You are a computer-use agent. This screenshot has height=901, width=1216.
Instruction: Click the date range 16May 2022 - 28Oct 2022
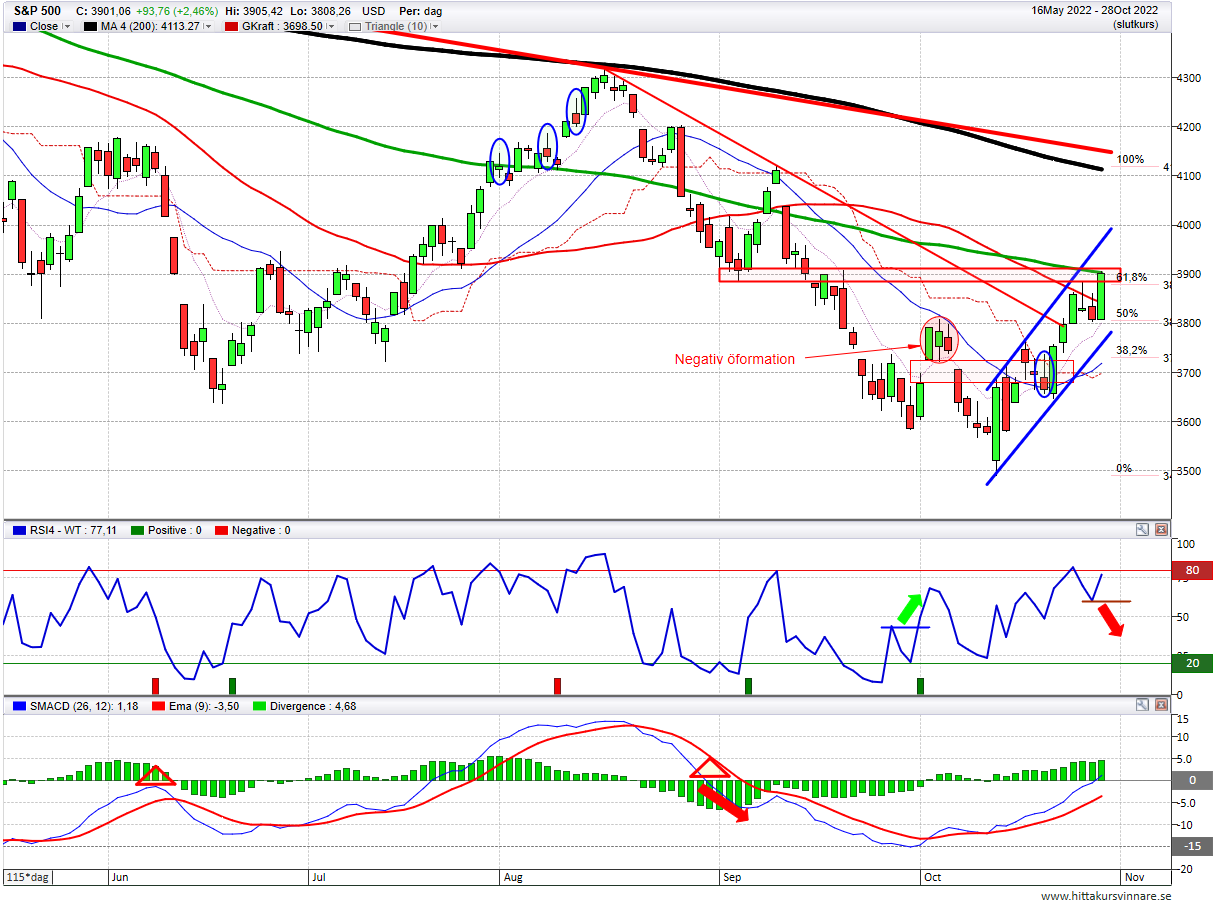pos(1095,10)
